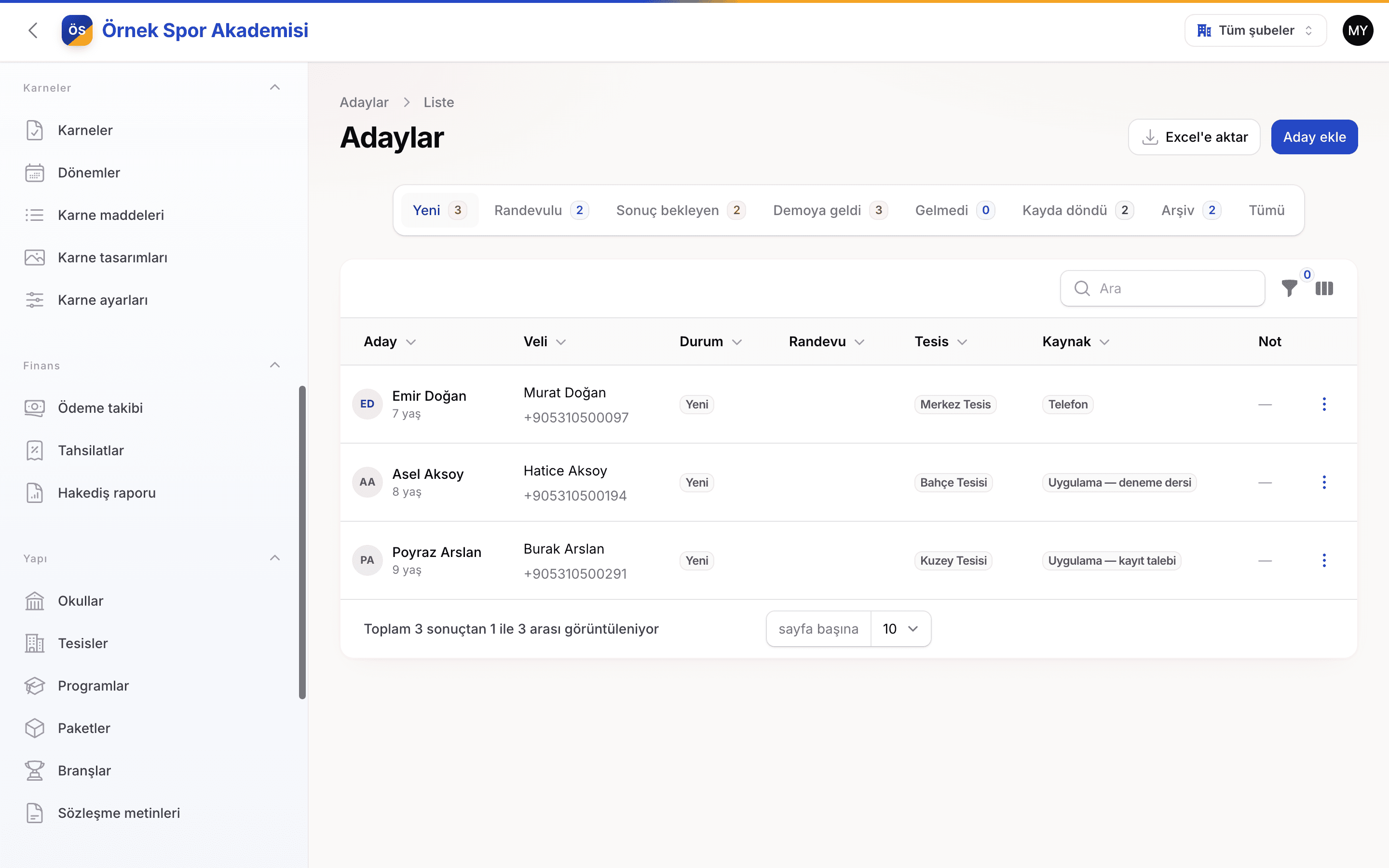Image resolution: width=1389 pixels, height=868 pixels.
Task: Click the Tesisler office icon
Action: 34,644
